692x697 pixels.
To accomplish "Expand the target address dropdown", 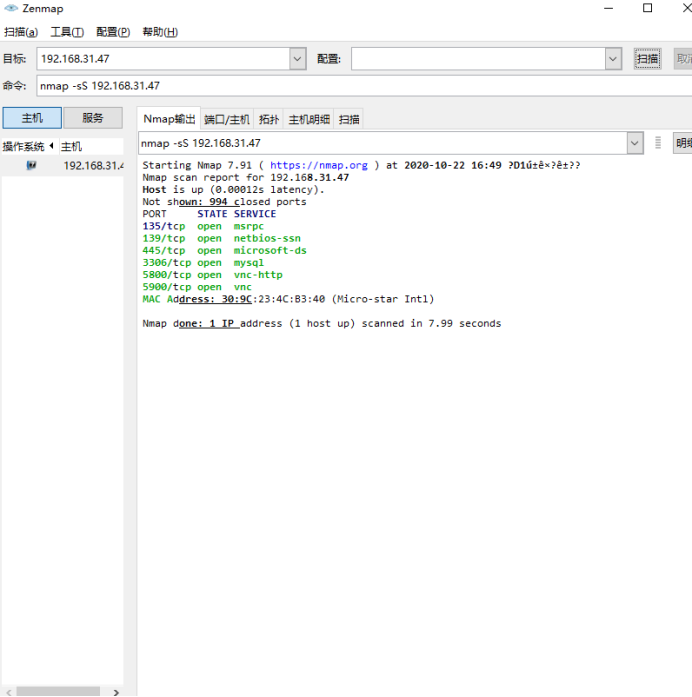I will pyautogui.click(x=298, y=59).
